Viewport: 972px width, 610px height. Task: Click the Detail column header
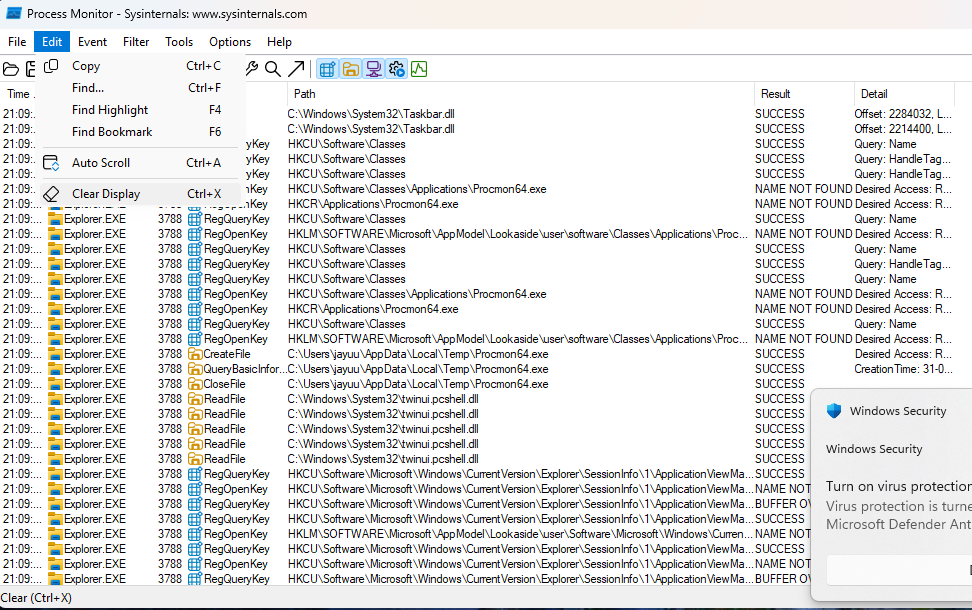904,94
